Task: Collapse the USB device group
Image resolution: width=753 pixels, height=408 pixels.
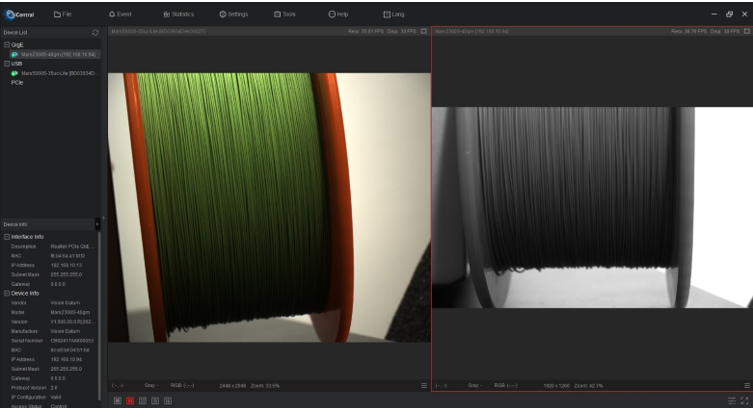Action: [6, 63]
